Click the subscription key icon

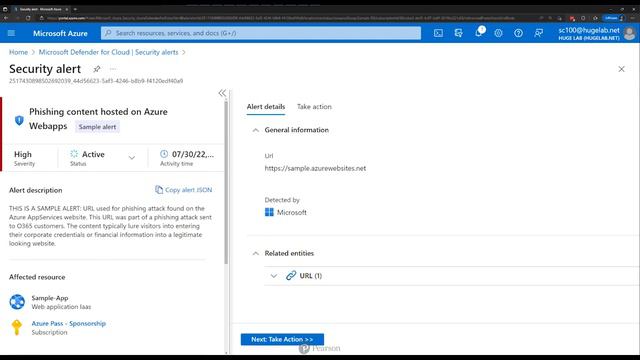tap(16, 327)
